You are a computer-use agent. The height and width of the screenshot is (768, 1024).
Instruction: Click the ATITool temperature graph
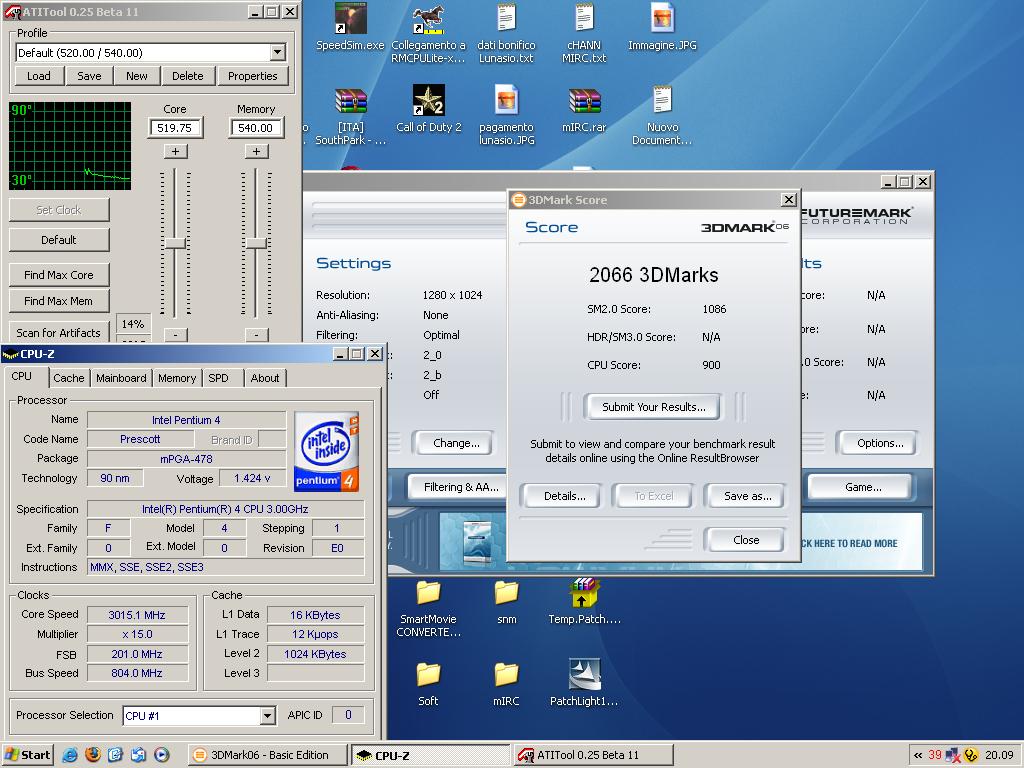[70, 146]
